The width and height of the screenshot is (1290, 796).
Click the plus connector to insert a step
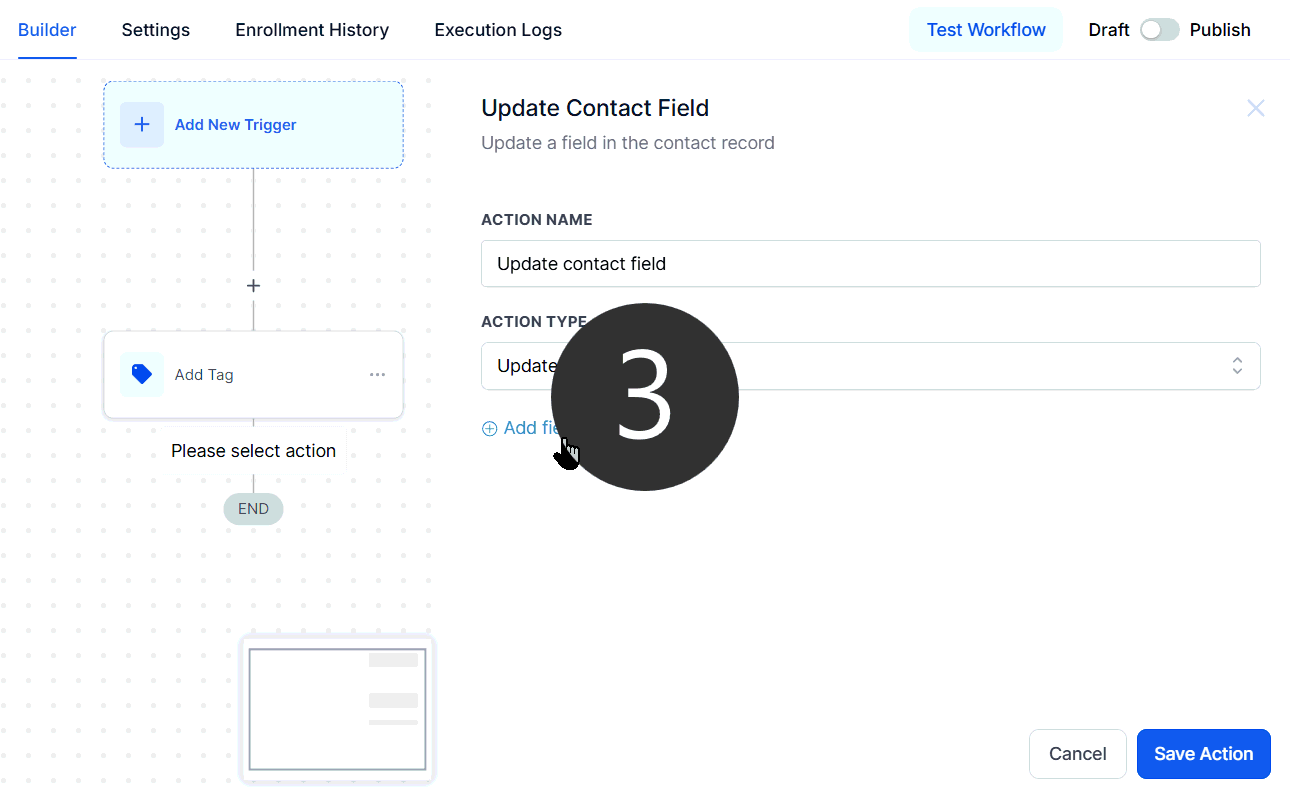(253, 286)
